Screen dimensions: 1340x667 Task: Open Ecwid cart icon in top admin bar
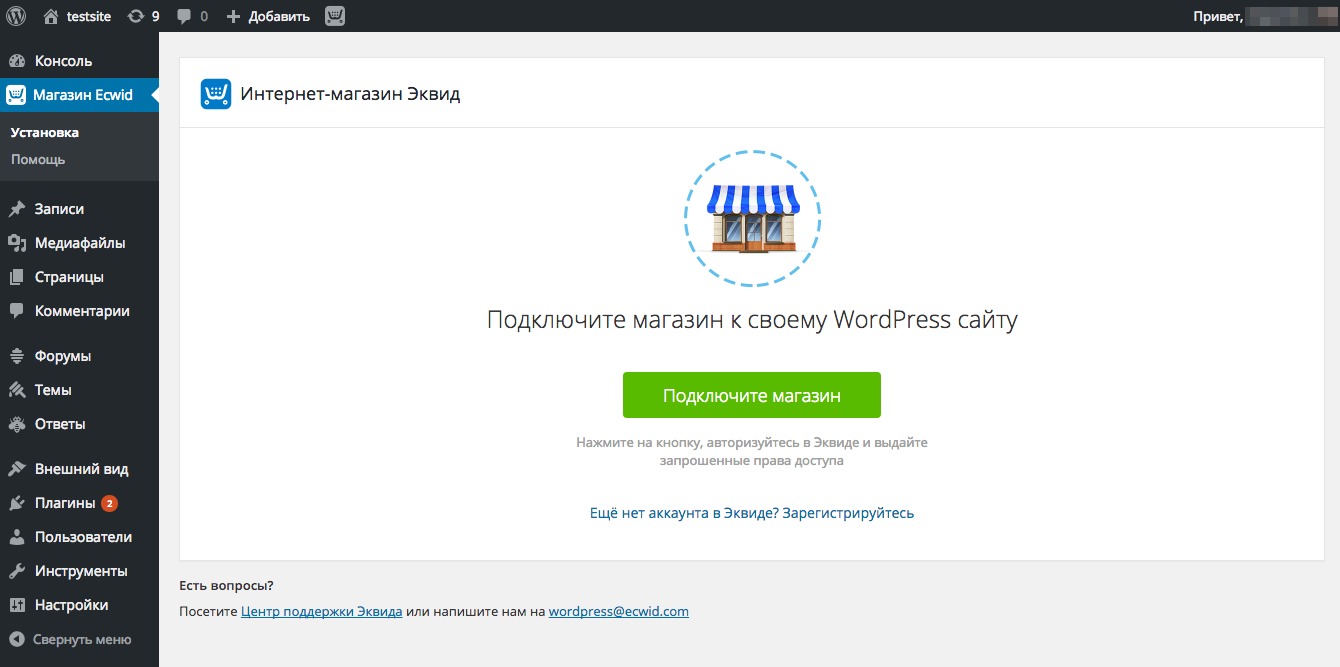(335, 16)
